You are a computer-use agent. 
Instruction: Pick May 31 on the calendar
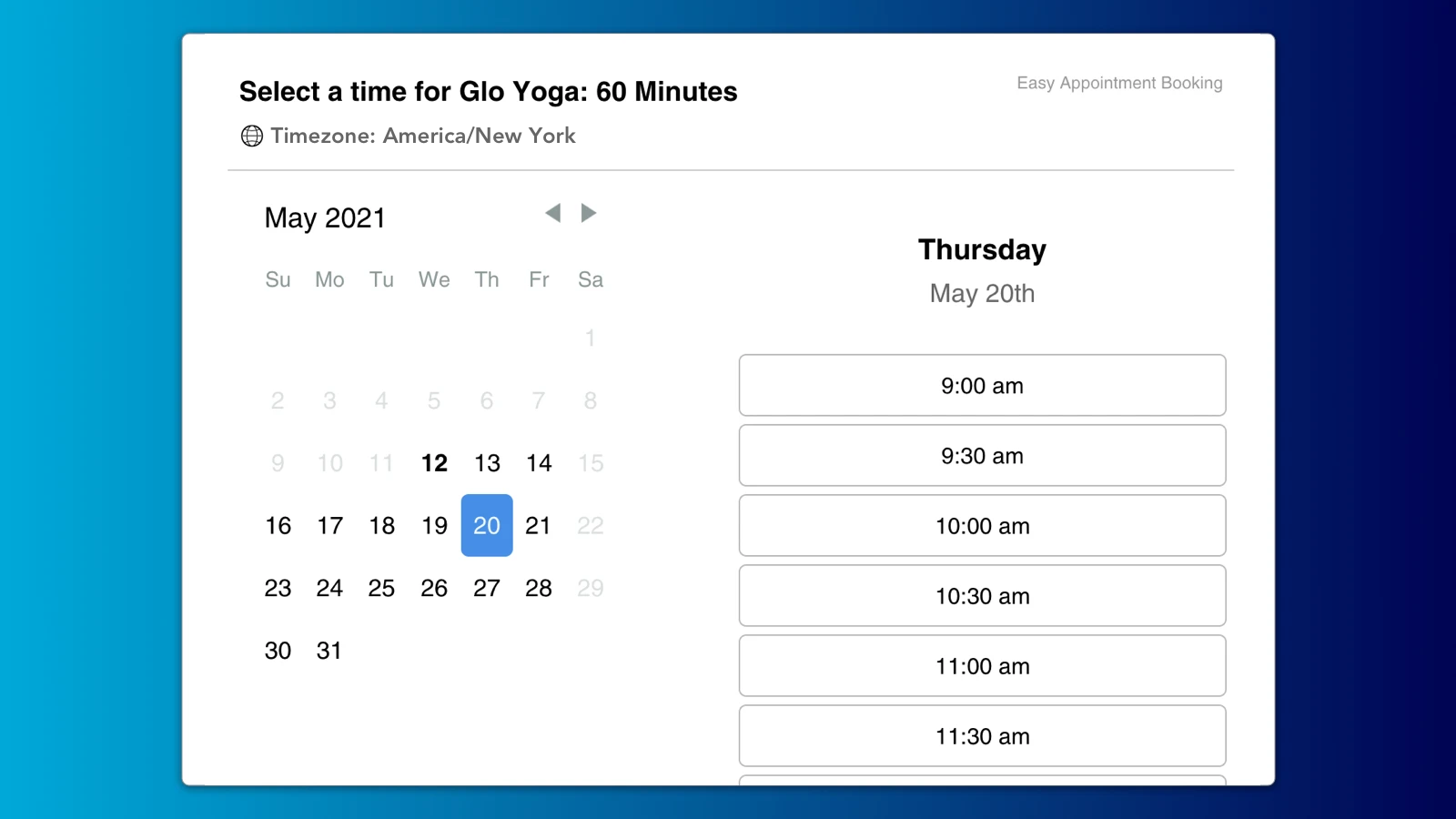point(329,651)
